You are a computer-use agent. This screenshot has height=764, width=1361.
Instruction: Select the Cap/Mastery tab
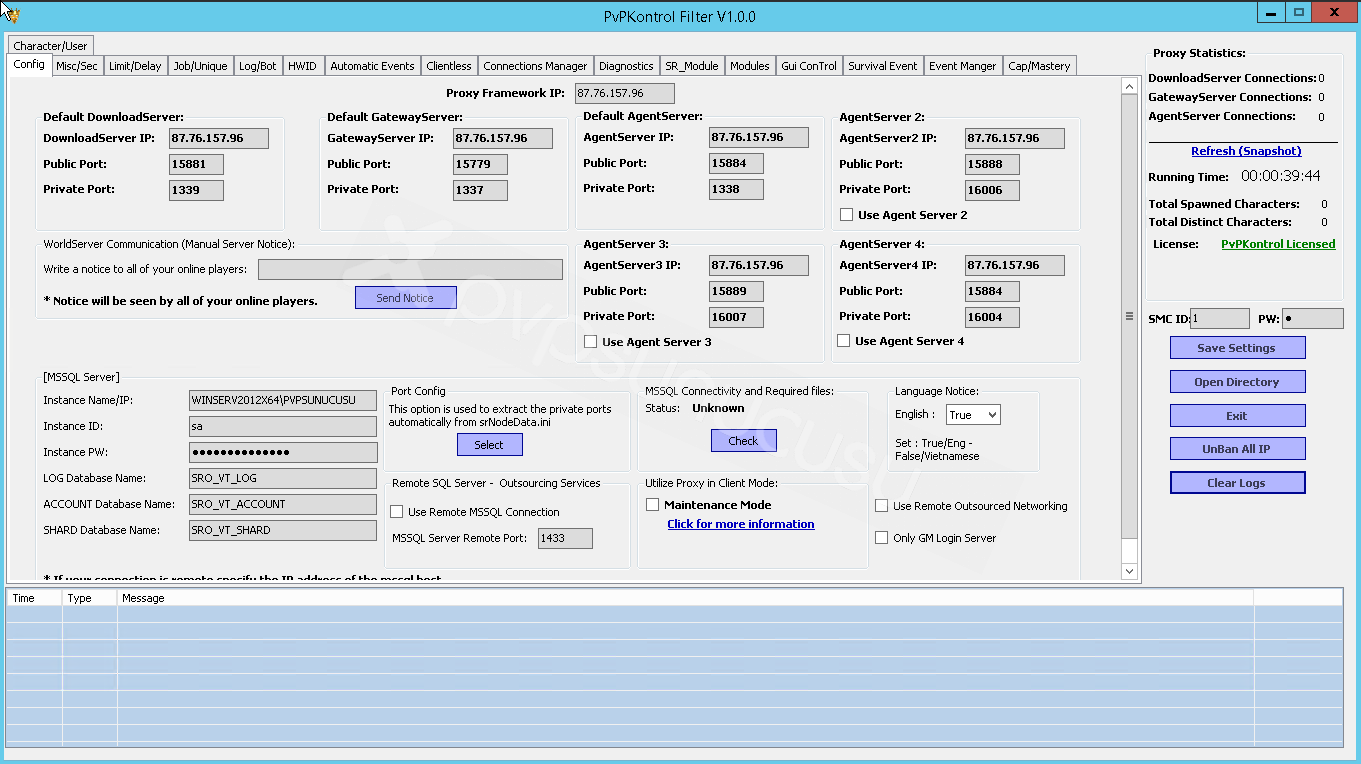[x=1039, y=66]
